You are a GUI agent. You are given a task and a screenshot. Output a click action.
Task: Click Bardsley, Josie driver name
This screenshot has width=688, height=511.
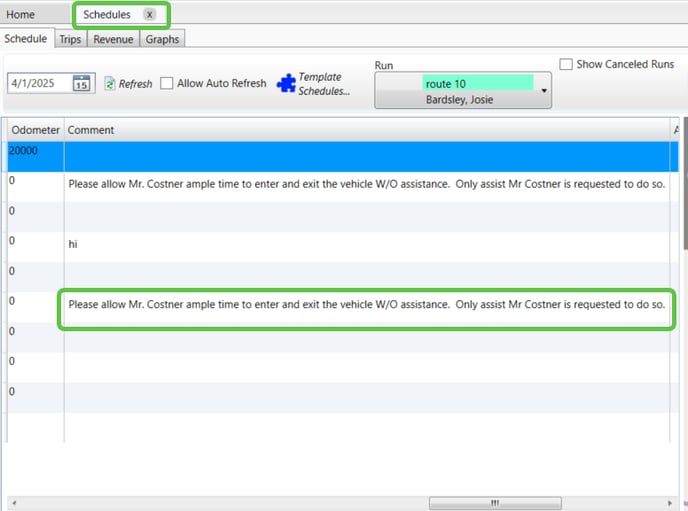click(459, 100)
